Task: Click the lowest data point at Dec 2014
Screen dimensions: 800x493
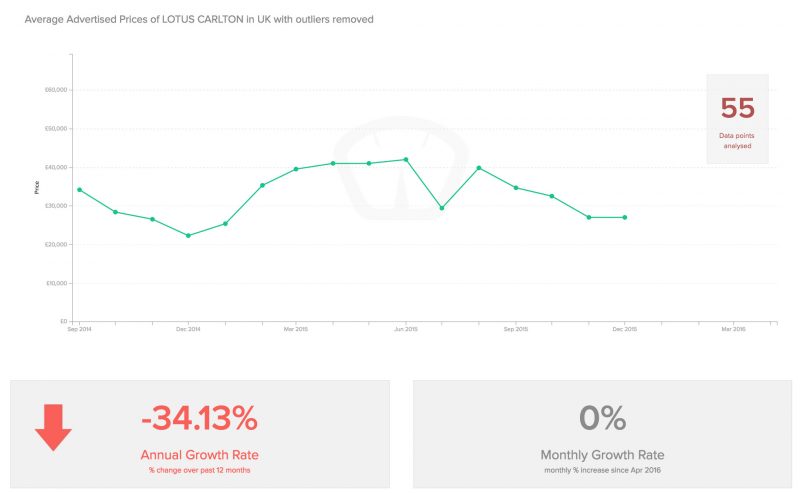Action: tap(188, 236)
